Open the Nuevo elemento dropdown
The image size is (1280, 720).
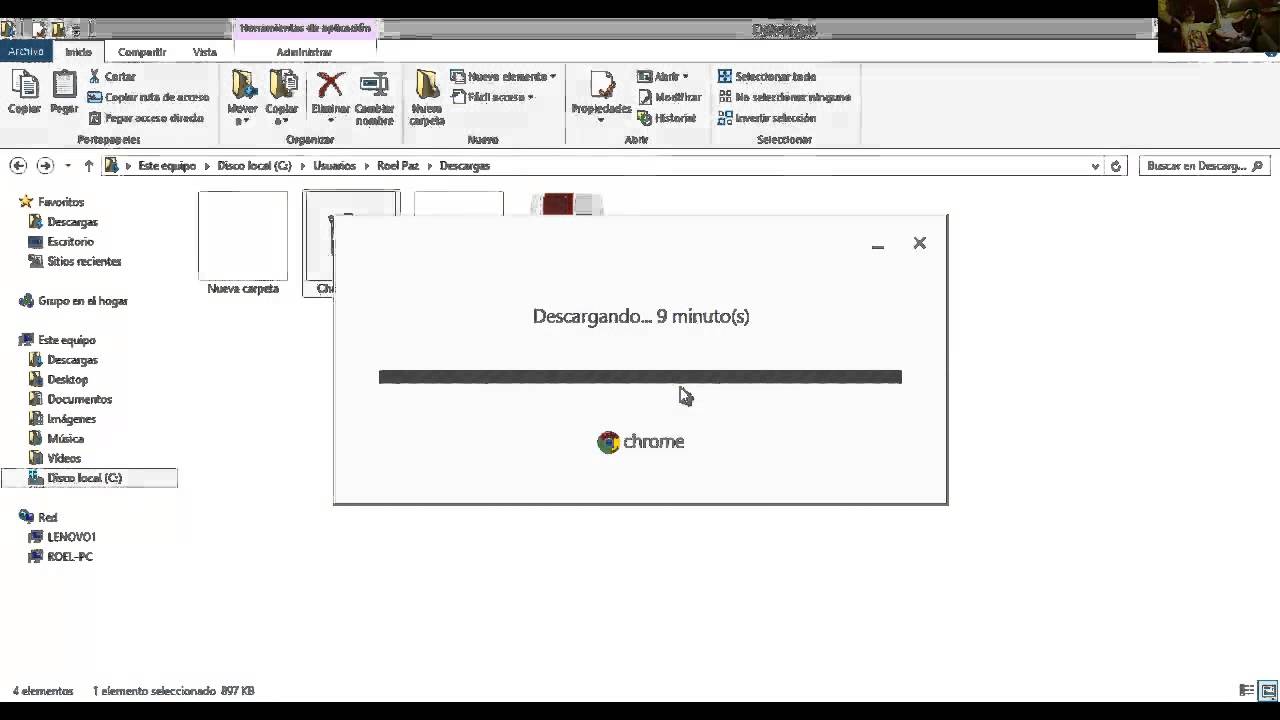coord(503,76)
